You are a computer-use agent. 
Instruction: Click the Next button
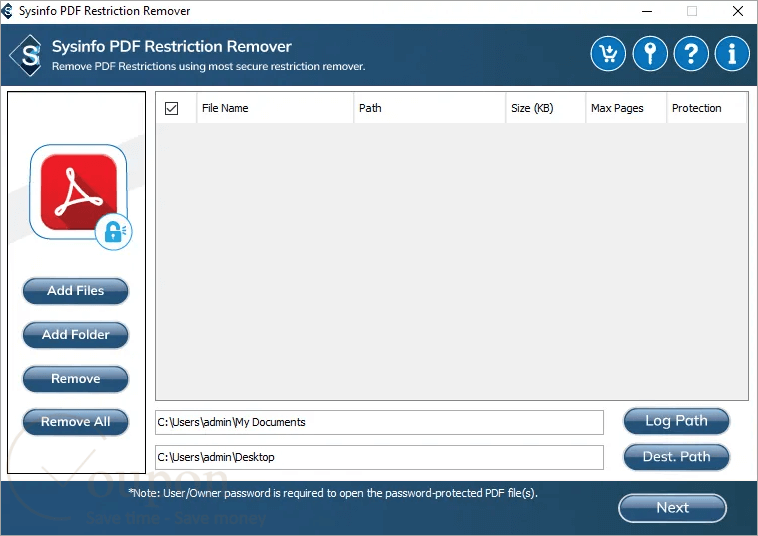(x=672, y=508)
